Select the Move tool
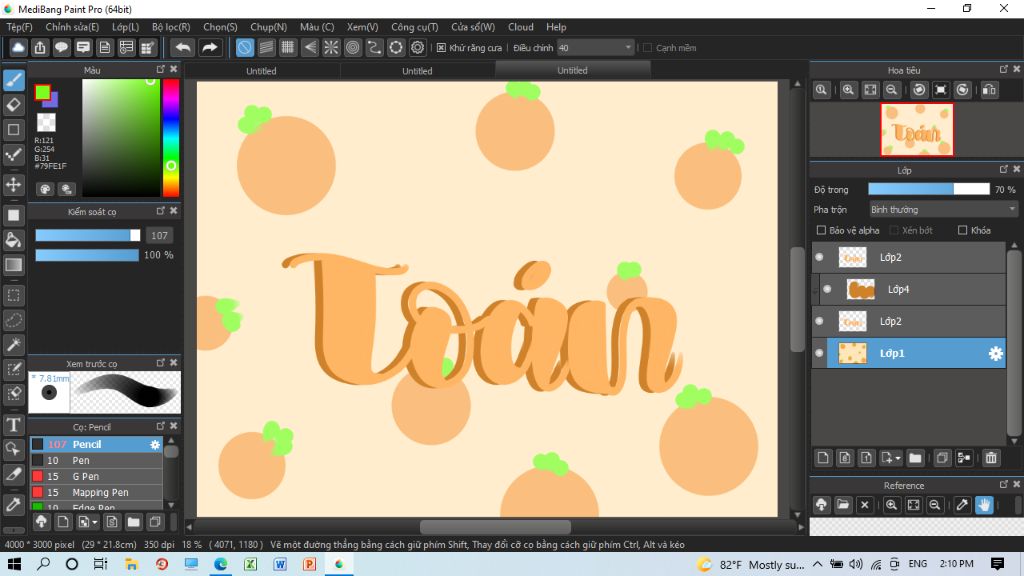The height and width of the screenshot is (576, 1024). pyautogui.click(x=14, y=184)
